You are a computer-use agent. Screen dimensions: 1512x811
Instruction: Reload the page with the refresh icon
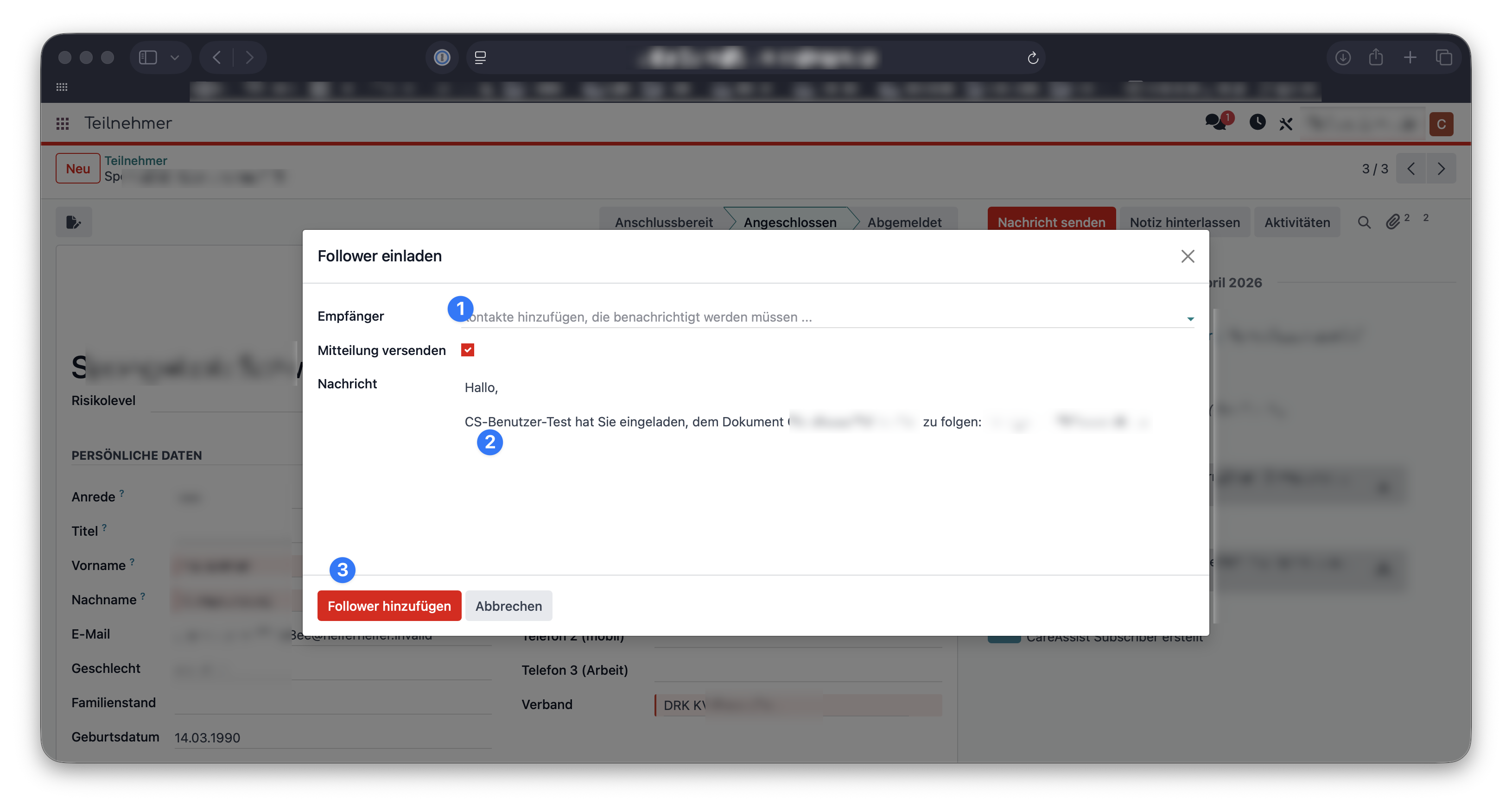coord(1033,57)
